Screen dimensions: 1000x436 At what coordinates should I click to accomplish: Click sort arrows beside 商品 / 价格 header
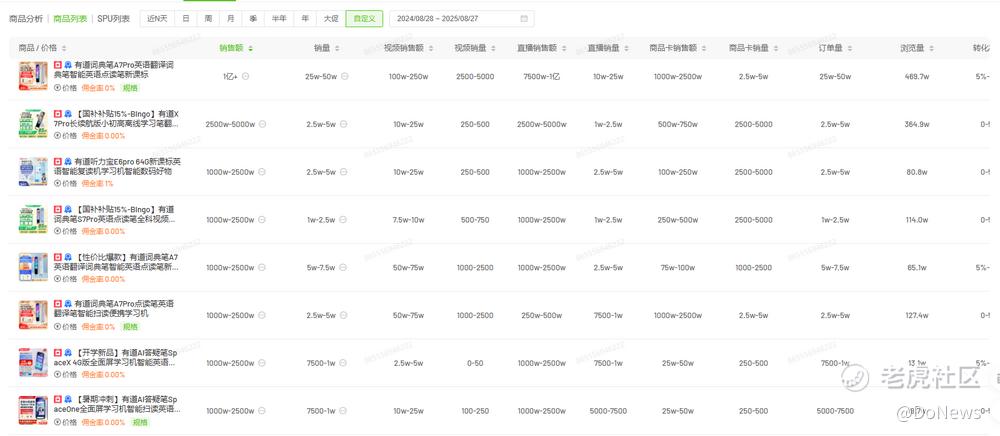coord(64,48)
